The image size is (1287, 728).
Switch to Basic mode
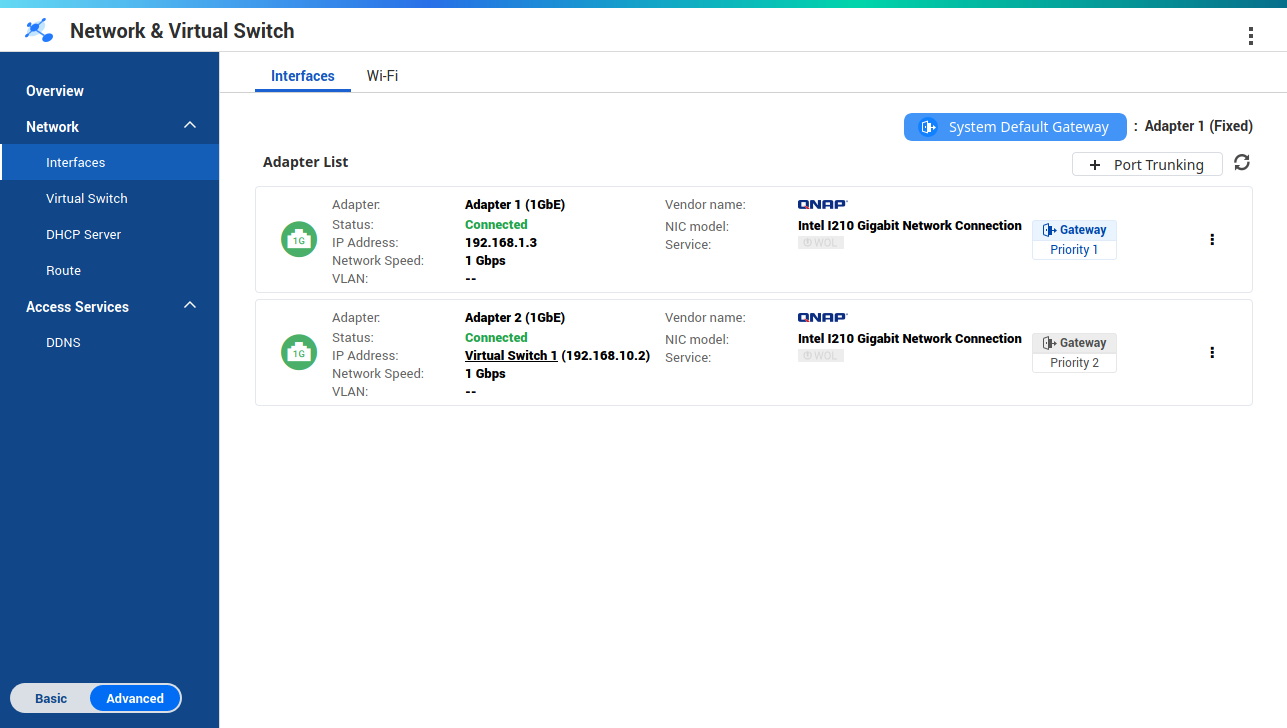click(x=51, y=698)
